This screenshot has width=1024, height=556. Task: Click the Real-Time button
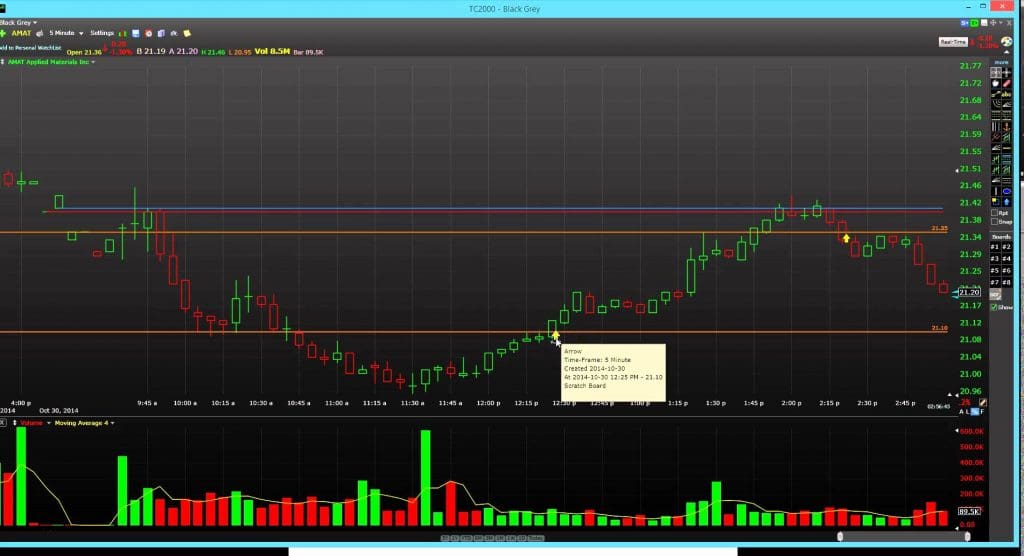pyautogui.click(x=953, y=42)
